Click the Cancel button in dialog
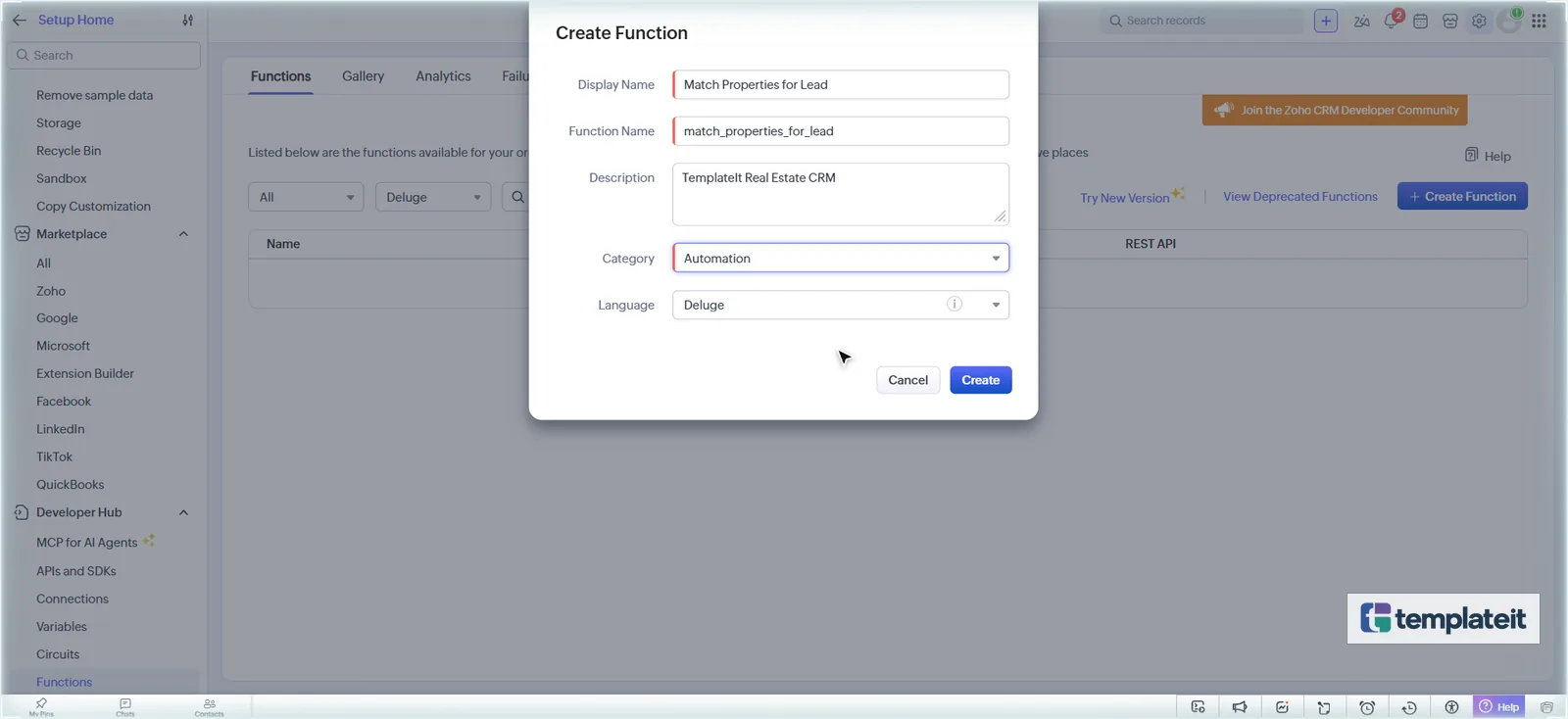This screenshot has height=719, width=1568. [x=907, y=380]
